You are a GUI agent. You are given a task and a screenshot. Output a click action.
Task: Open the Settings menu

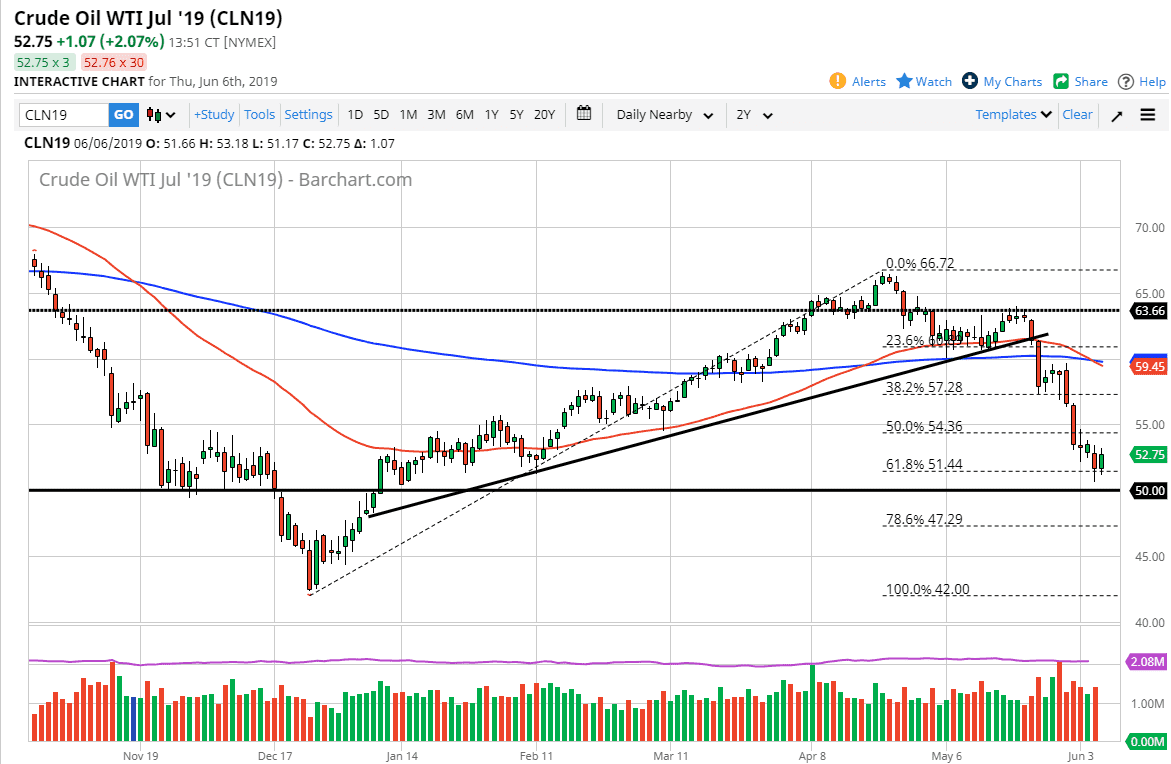tap(308, 114)
